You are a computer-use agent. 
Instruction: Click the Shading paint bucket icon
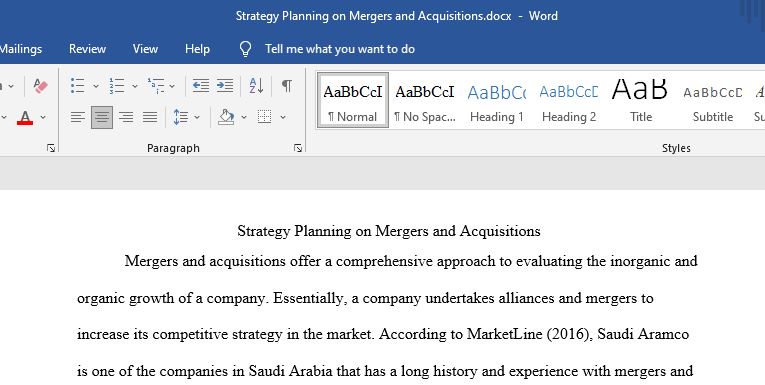(226, 117)
